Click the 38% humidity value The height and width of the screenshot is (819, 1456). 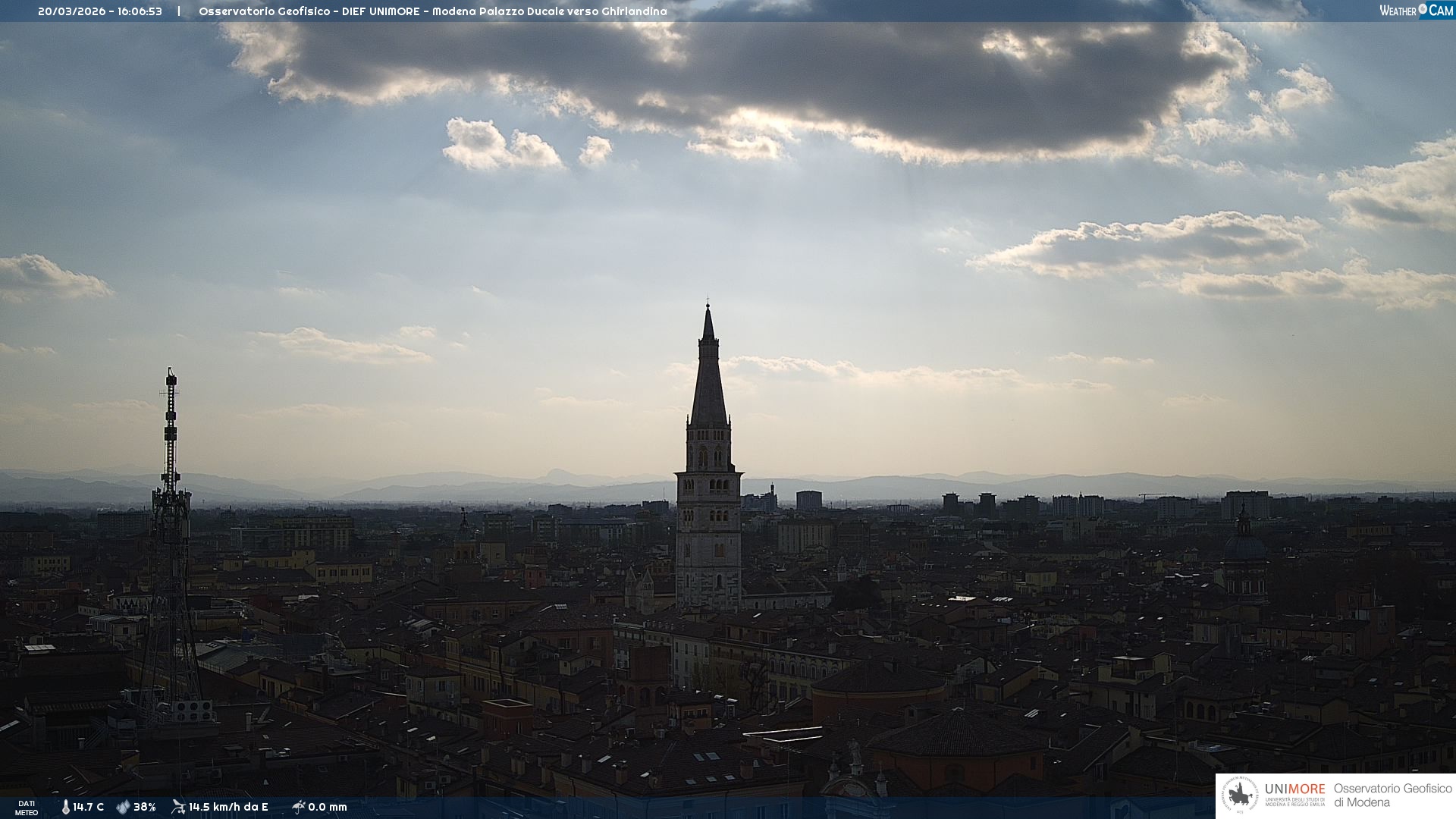point(145,807)
